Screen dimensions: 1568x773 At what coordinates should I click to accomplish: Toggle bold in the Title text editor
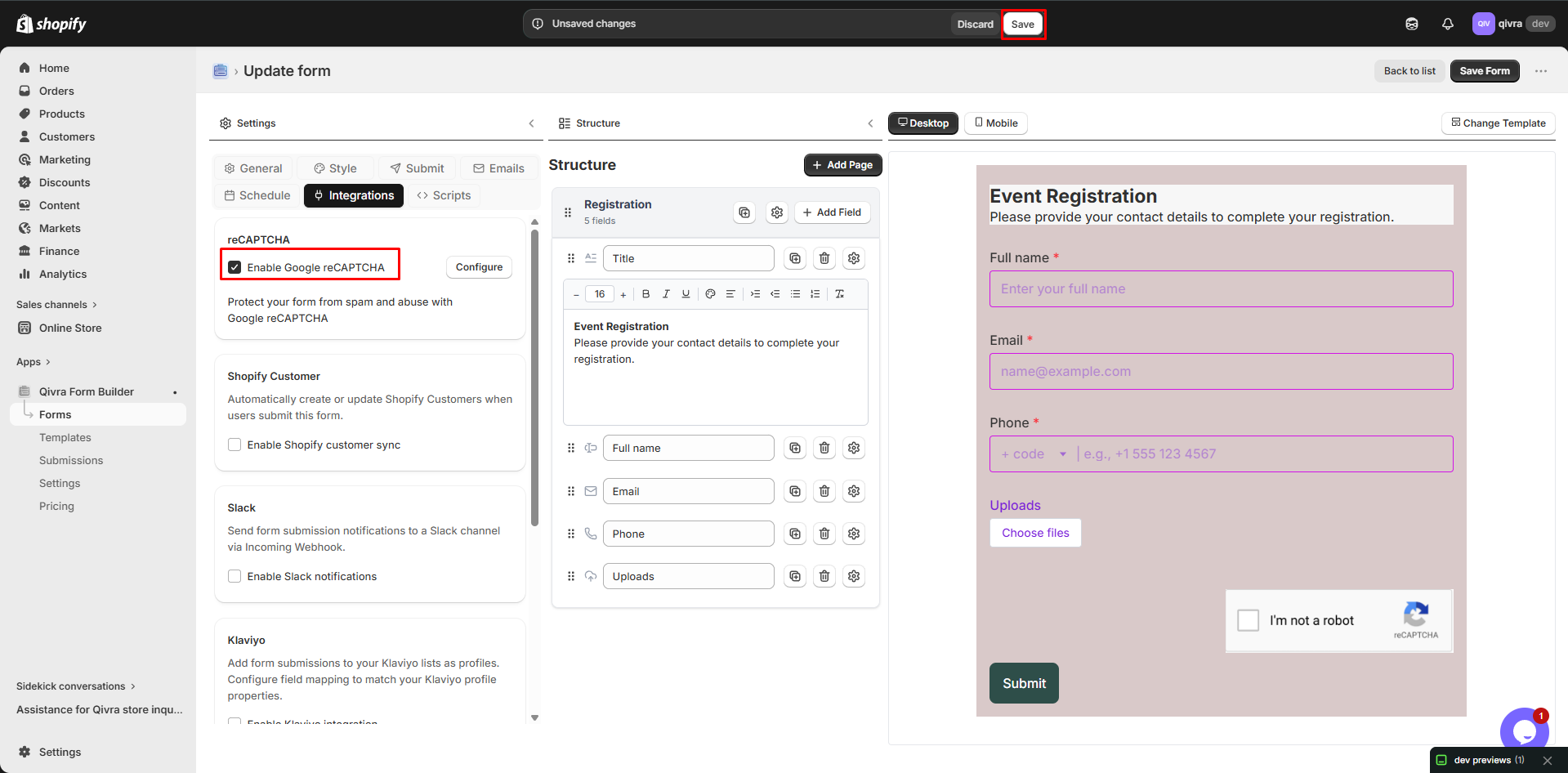coord(646,294)
